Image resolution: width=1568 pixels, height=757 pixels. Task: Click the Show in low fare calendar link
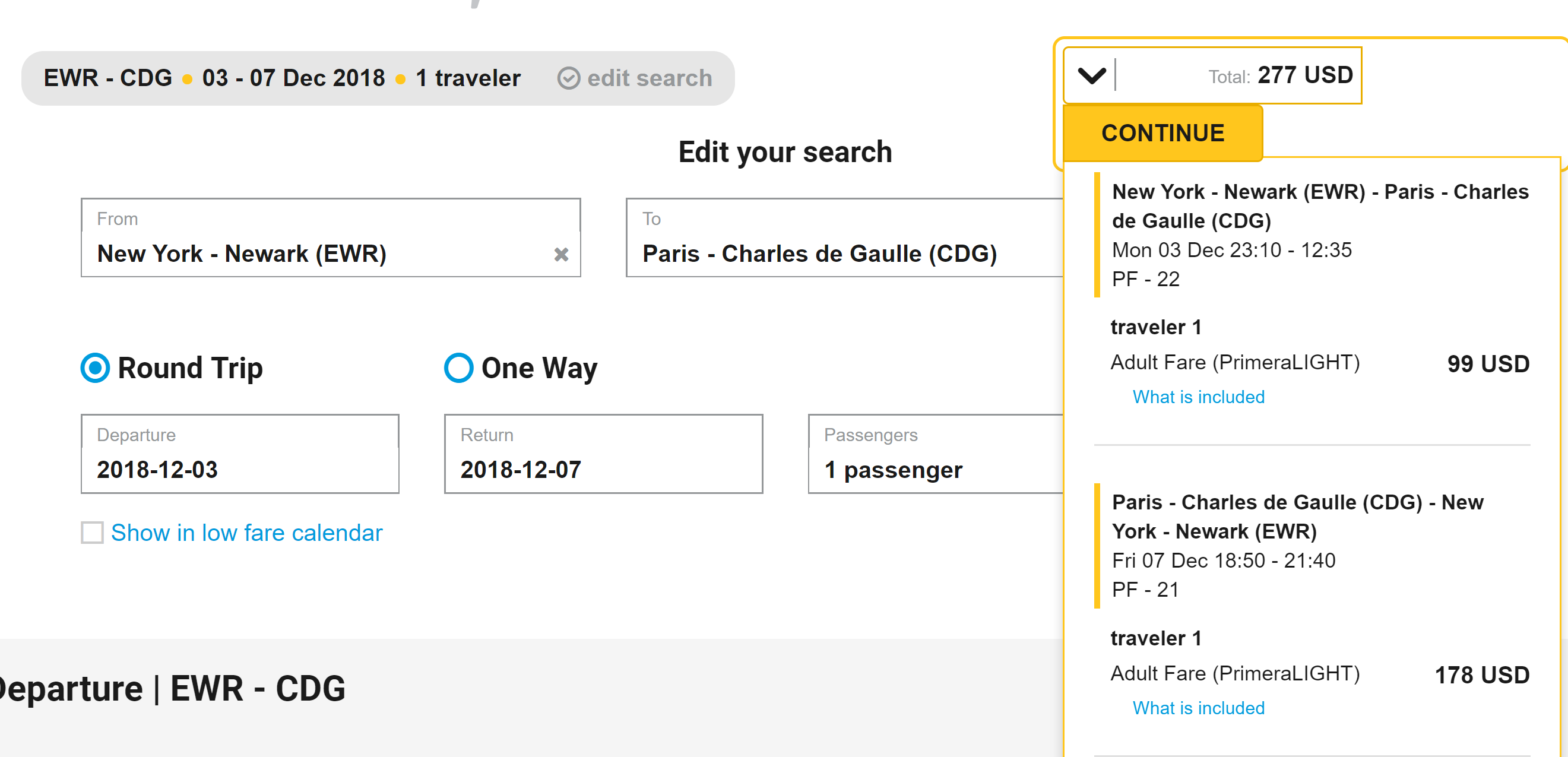[x=246, y=533]
